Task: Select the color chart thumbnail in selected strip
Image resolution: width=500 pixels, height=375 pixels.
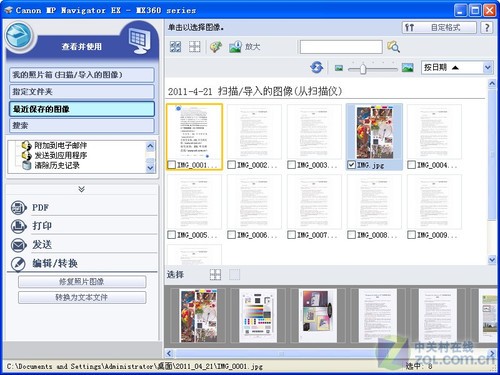Action: pos(258,316)
